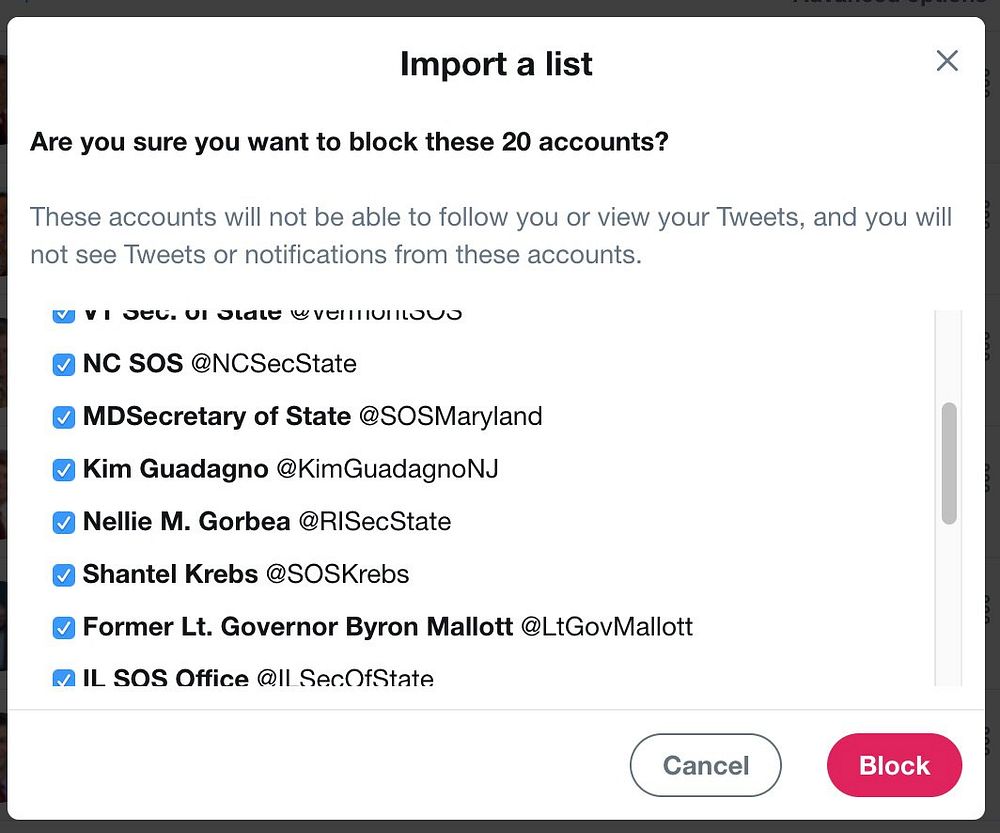Click the accounts list scrollbar thumb

coord(949,463)
